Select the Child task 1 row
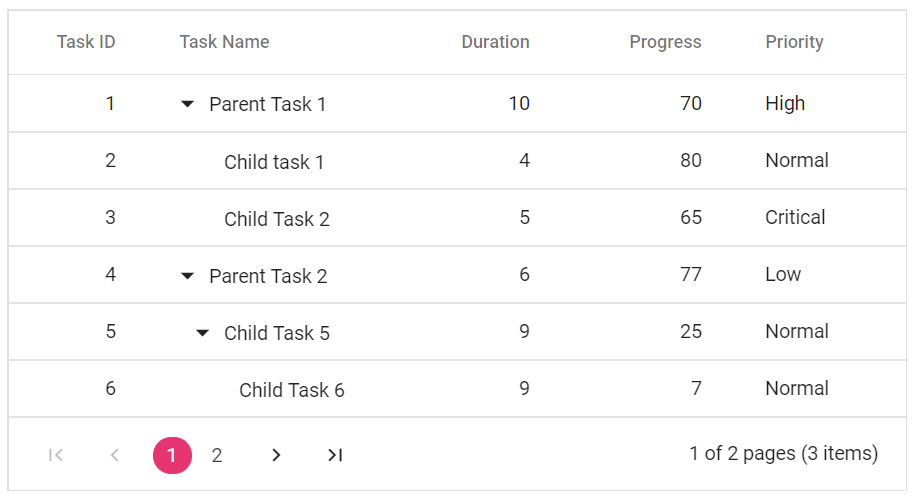 tap(457, 161)
